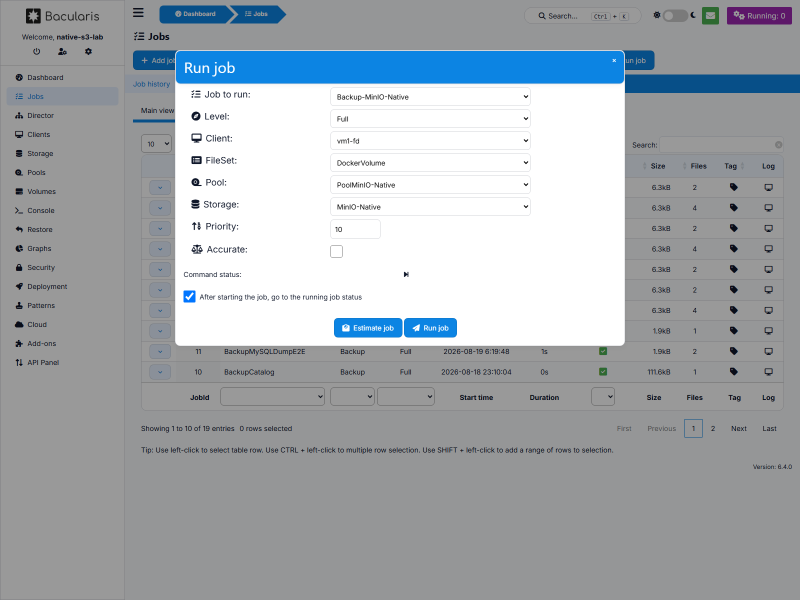Viewport: 800px width, 600px height.
Task: Click the Estimate job button
Action: [368, 328]
